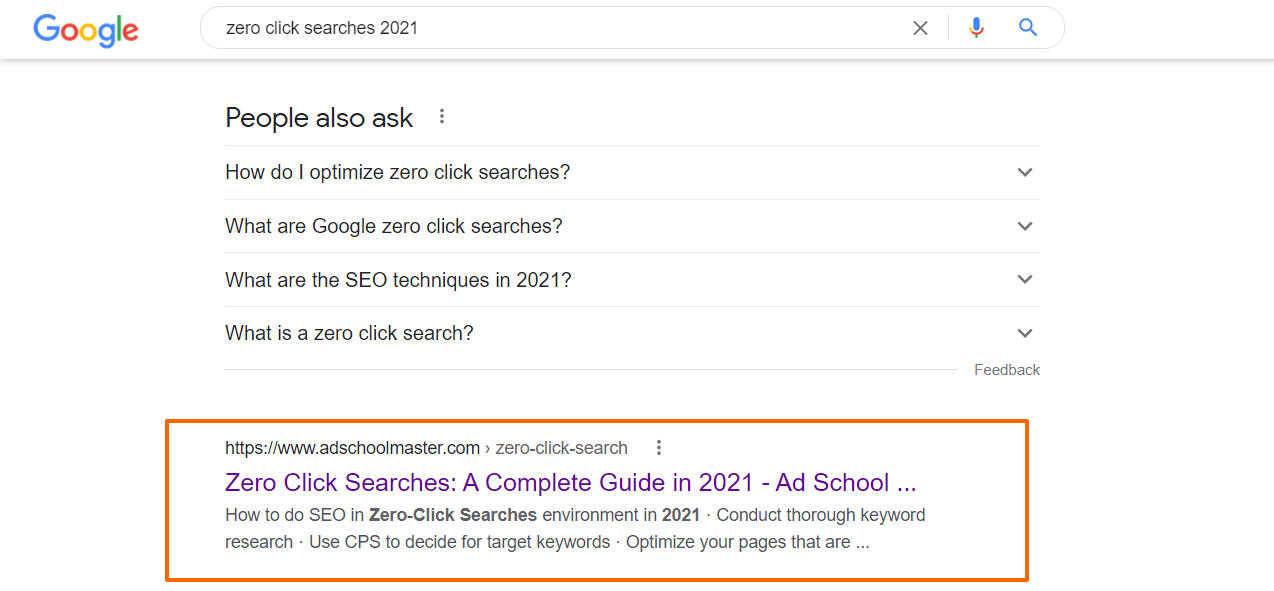Viewport: 1274px width, 591px height.
Task: Open three-dot menu beside adschoolmaster result
Action: point(658,448)
